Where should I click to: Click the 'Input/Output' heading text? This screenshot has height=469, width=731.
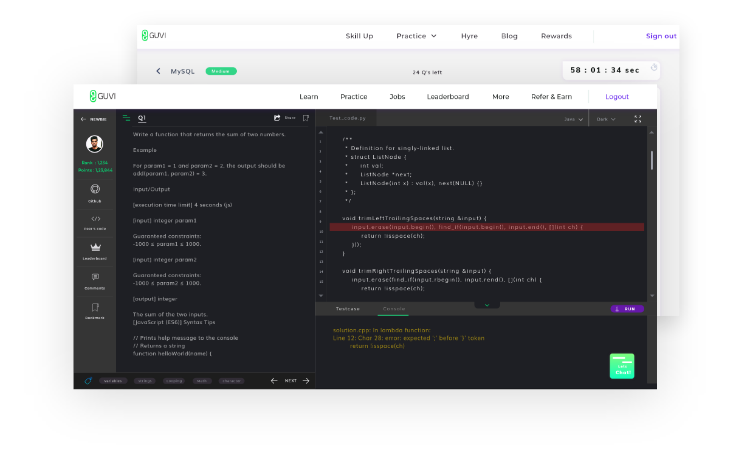point(151,189)
